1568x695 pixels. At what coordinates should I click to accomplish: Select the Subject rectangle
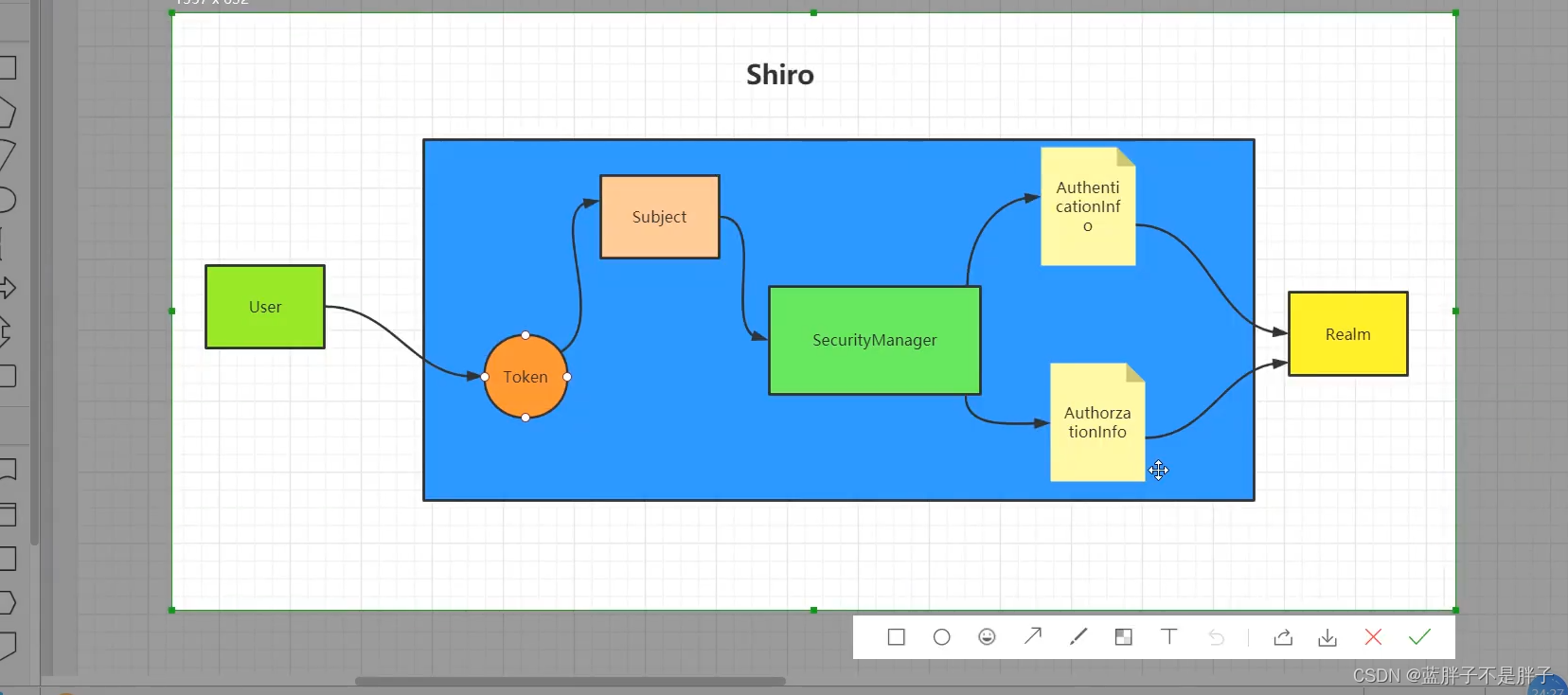660,217
